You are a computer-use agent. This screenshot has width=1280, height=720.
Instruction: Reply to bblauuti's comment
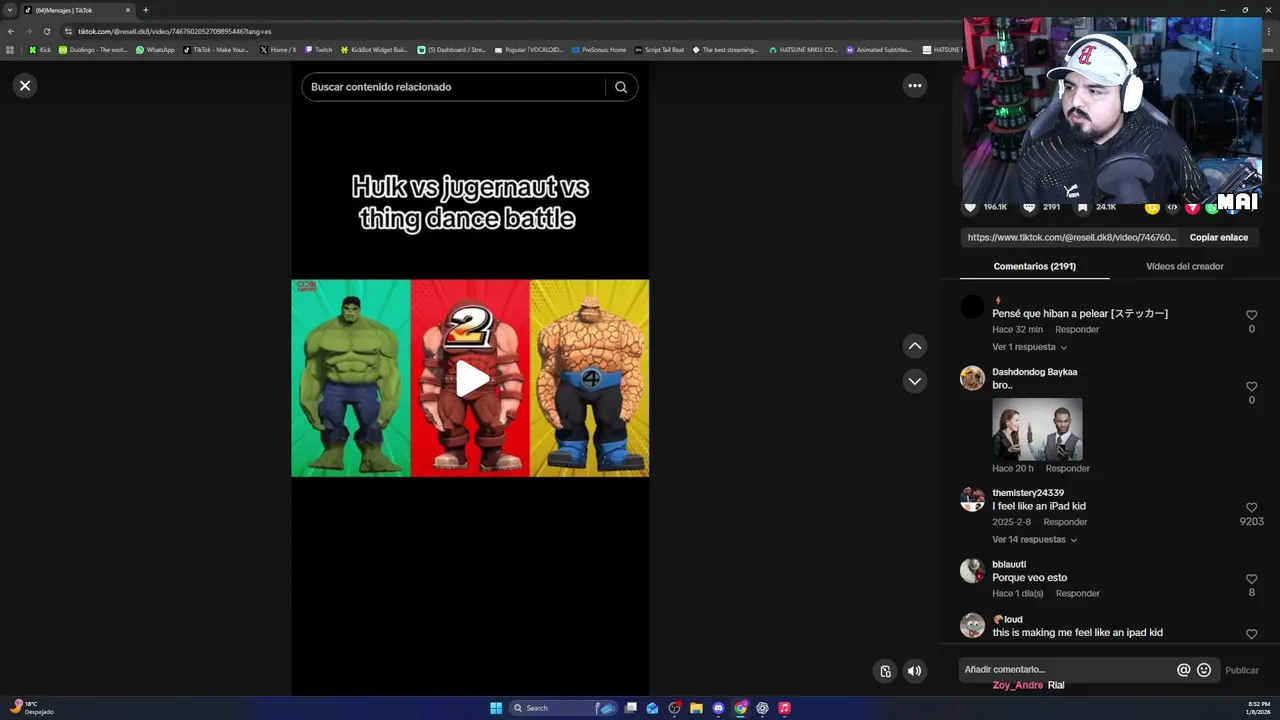point(1077,594)
